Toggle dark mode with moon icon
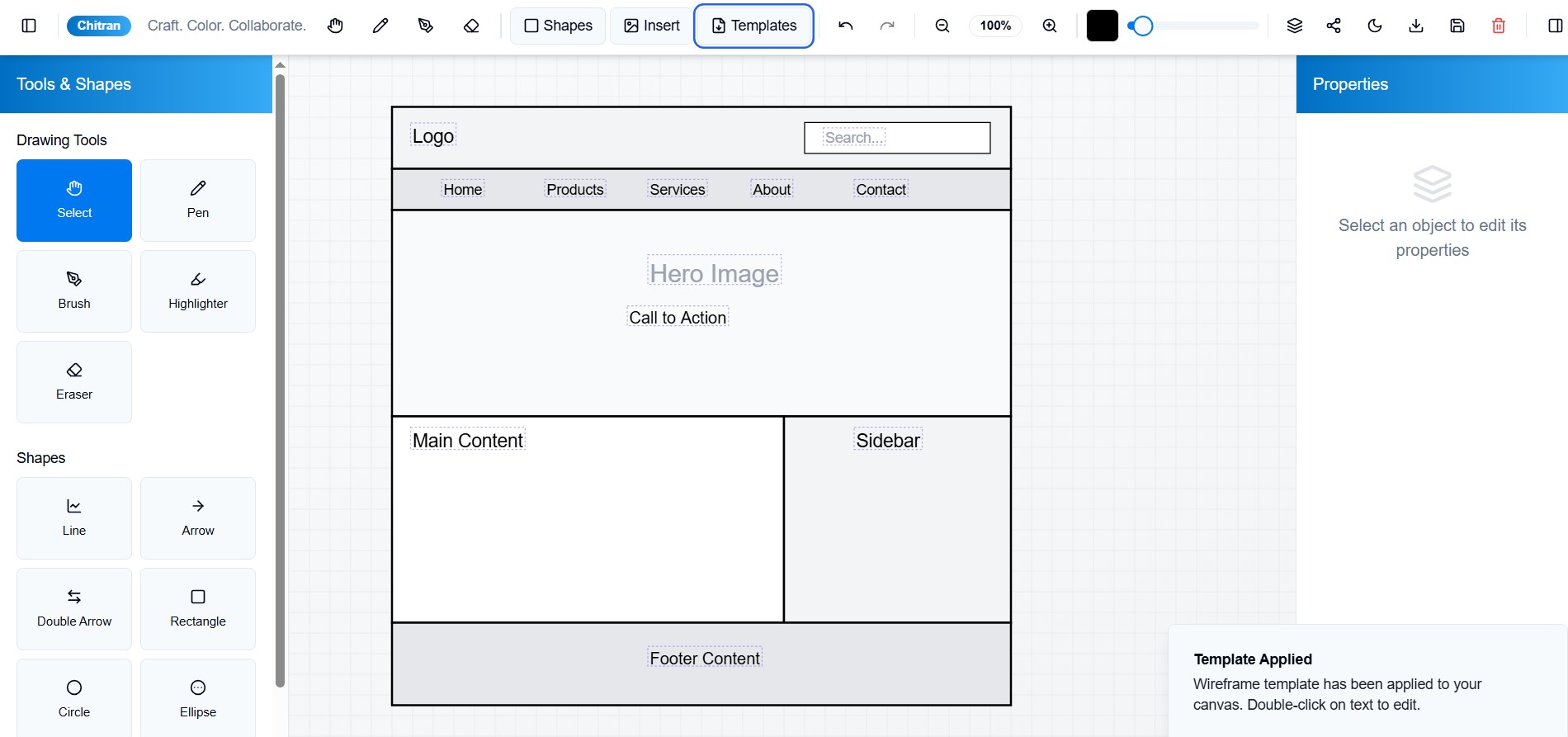The image size is (1568, 737). [x=1375, y=26]
